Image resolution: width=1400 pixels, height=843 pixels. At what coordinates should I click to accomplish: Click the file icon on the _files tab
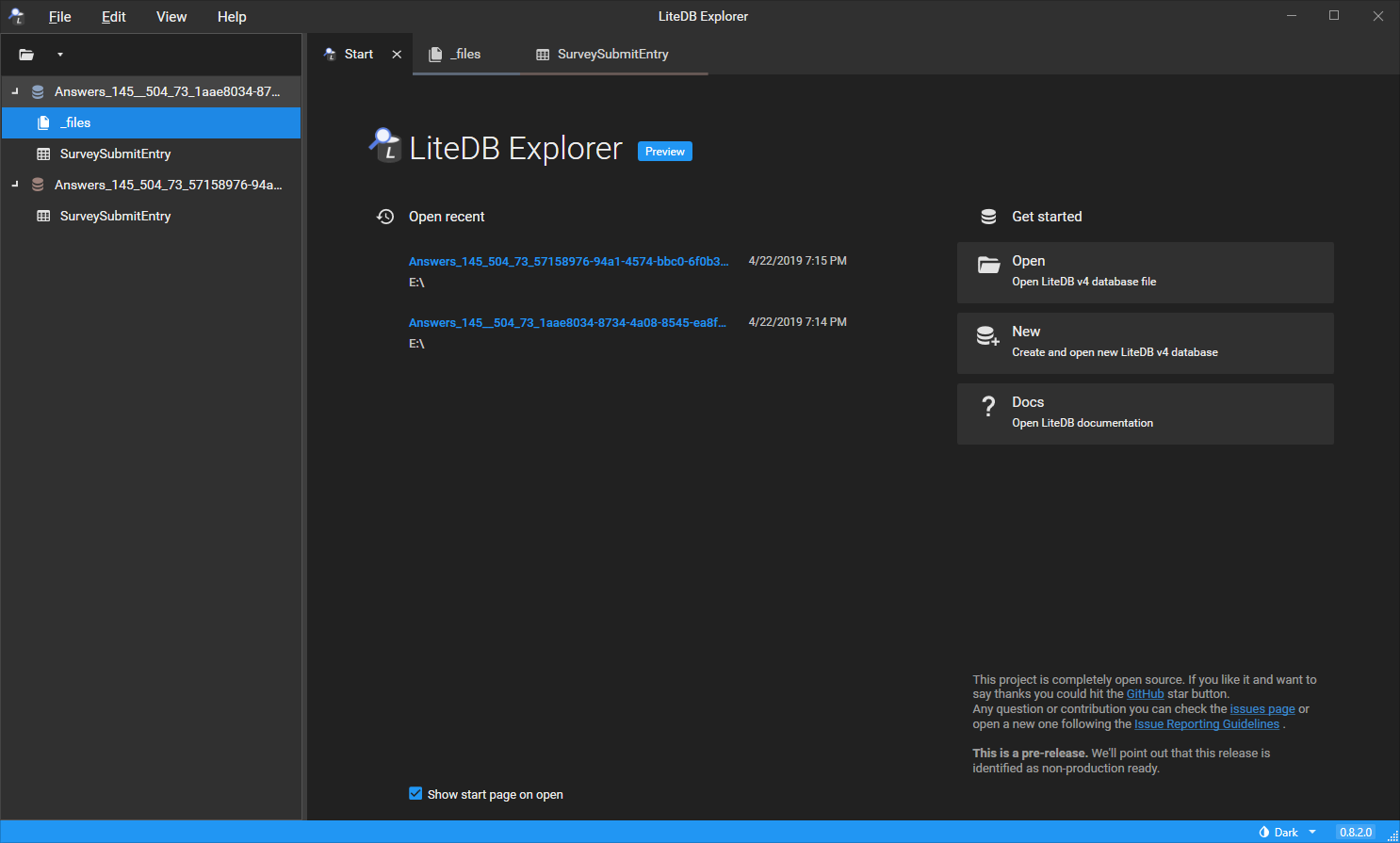coord(435,55)
